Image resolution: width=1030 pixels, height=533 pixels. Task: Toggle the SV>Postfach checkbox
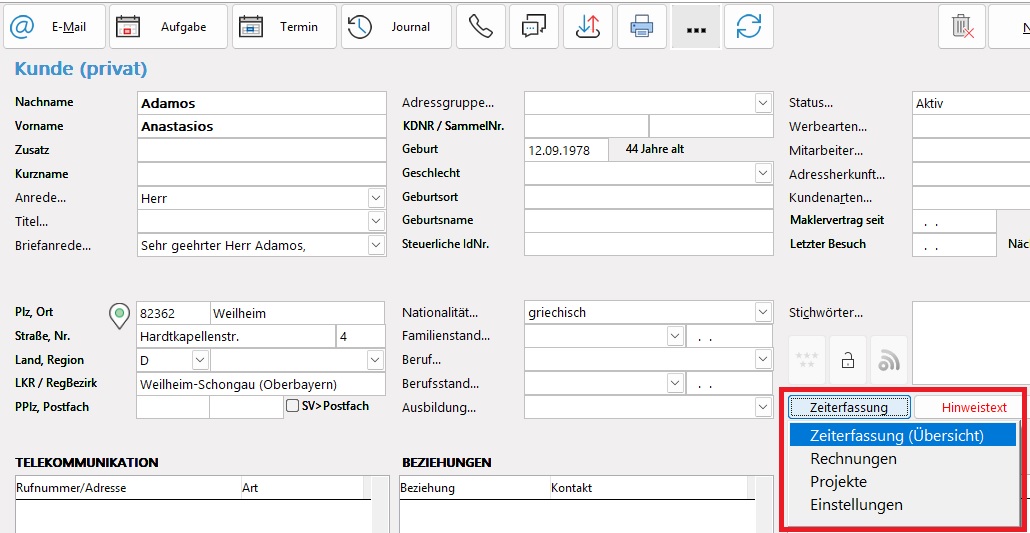coord(293,406)
